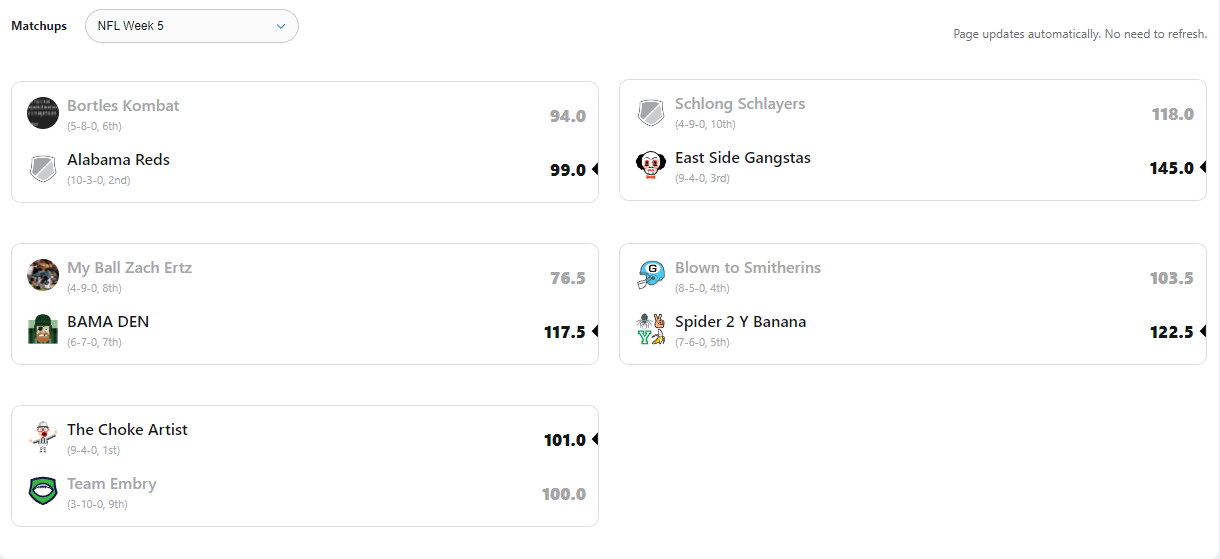Click the East Side Gangstas clown avatar
The image size is (1220, 559).
click(651, 166)
